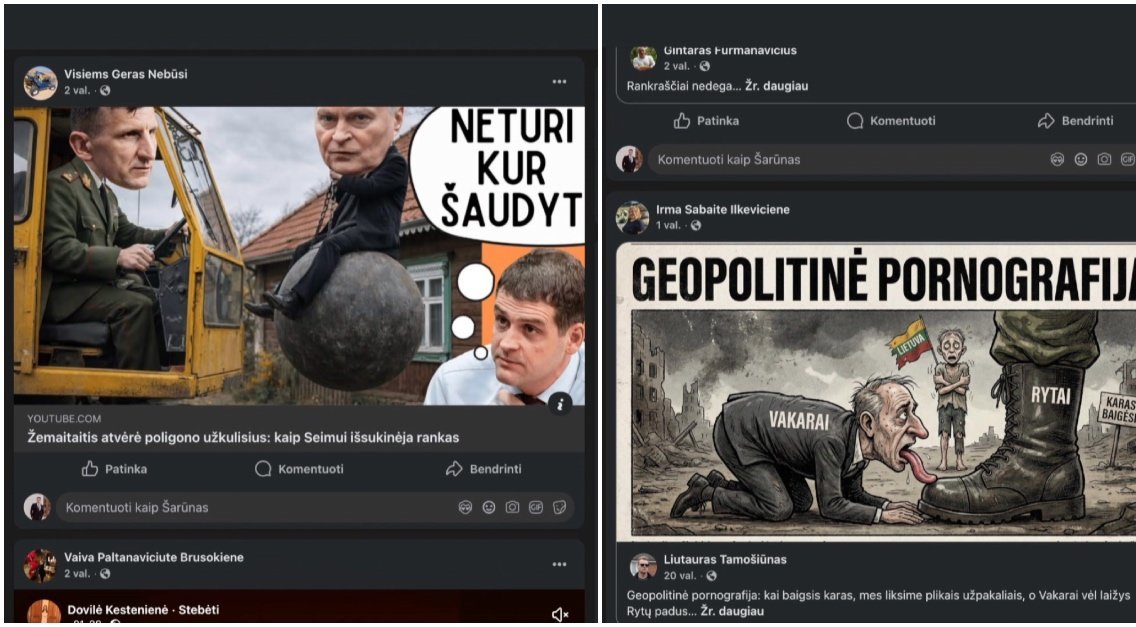Click Bendrinti under Gintaras Furmanavicius post
The height and width of the screenshot is (627, 1136).
coord(1076,121)
